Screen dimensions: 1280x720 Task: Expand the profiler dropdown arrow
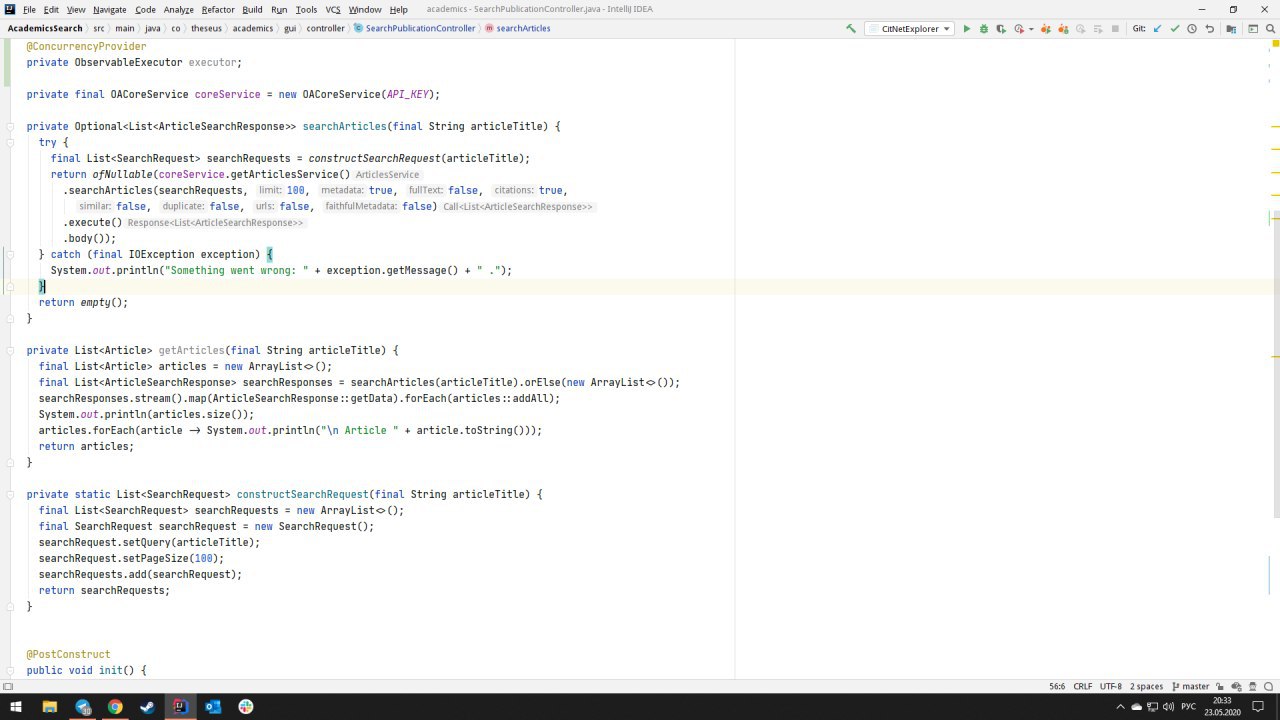(x=1030, y=29)
